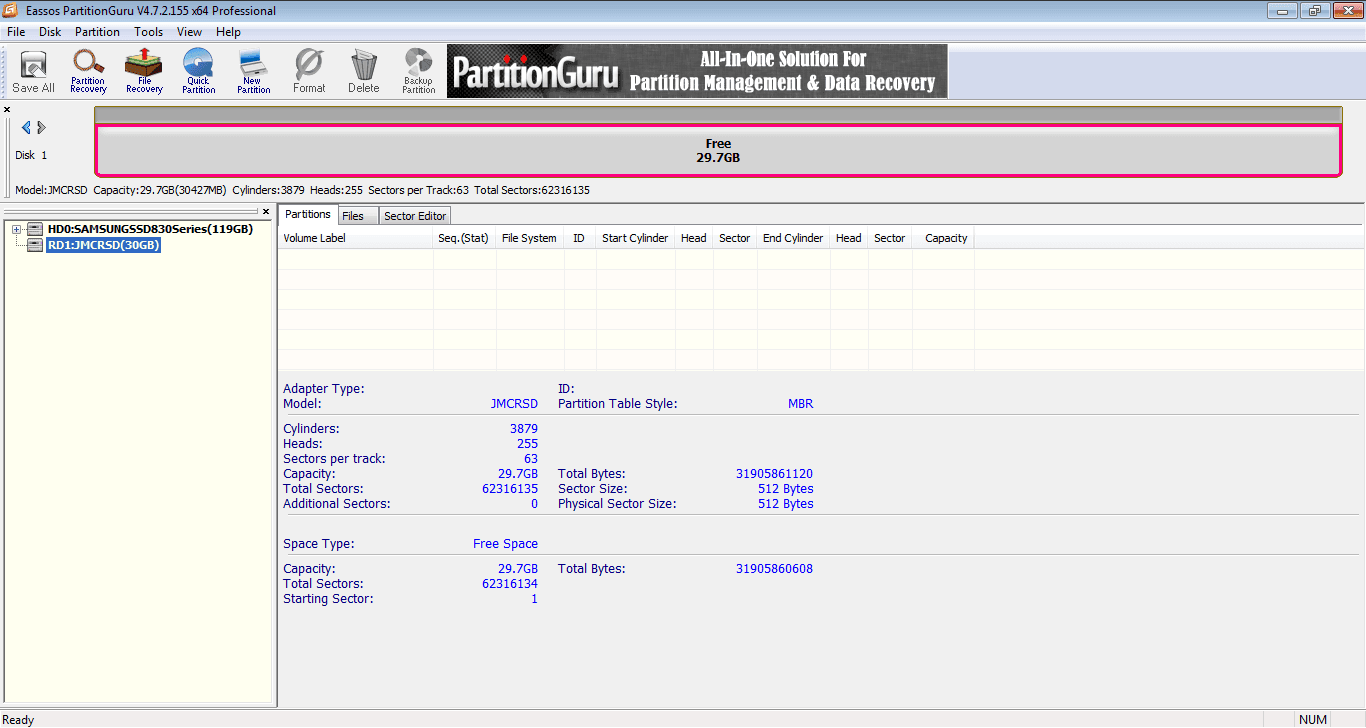Switch to the Sector Editor tab
Screen dimensions: 1366x728
415,216
